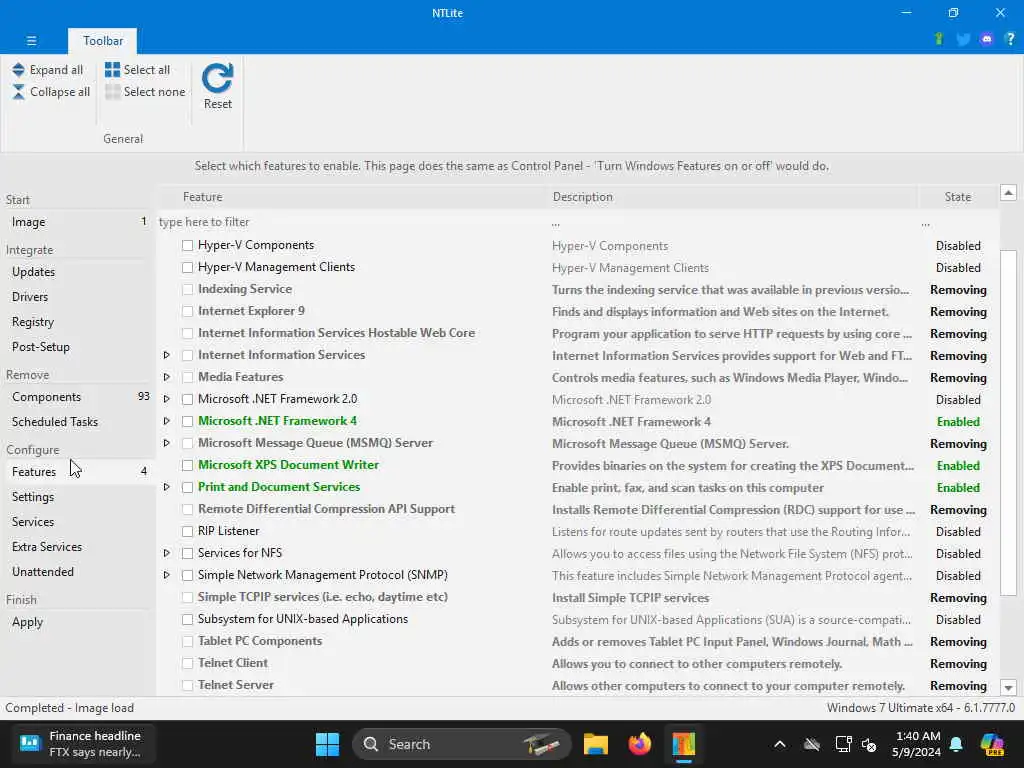Show hidden tray icons

(x=780, y=744)
